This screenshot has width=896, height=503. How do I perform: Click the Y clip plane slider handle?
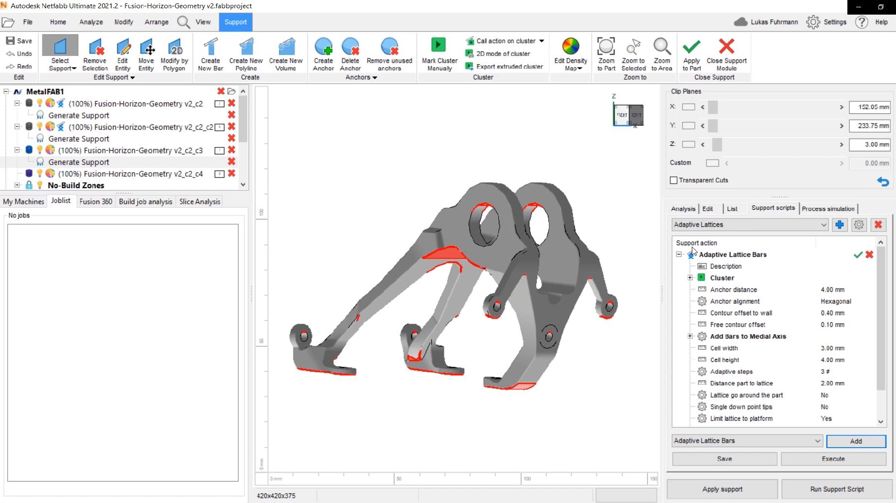[713, 126]
